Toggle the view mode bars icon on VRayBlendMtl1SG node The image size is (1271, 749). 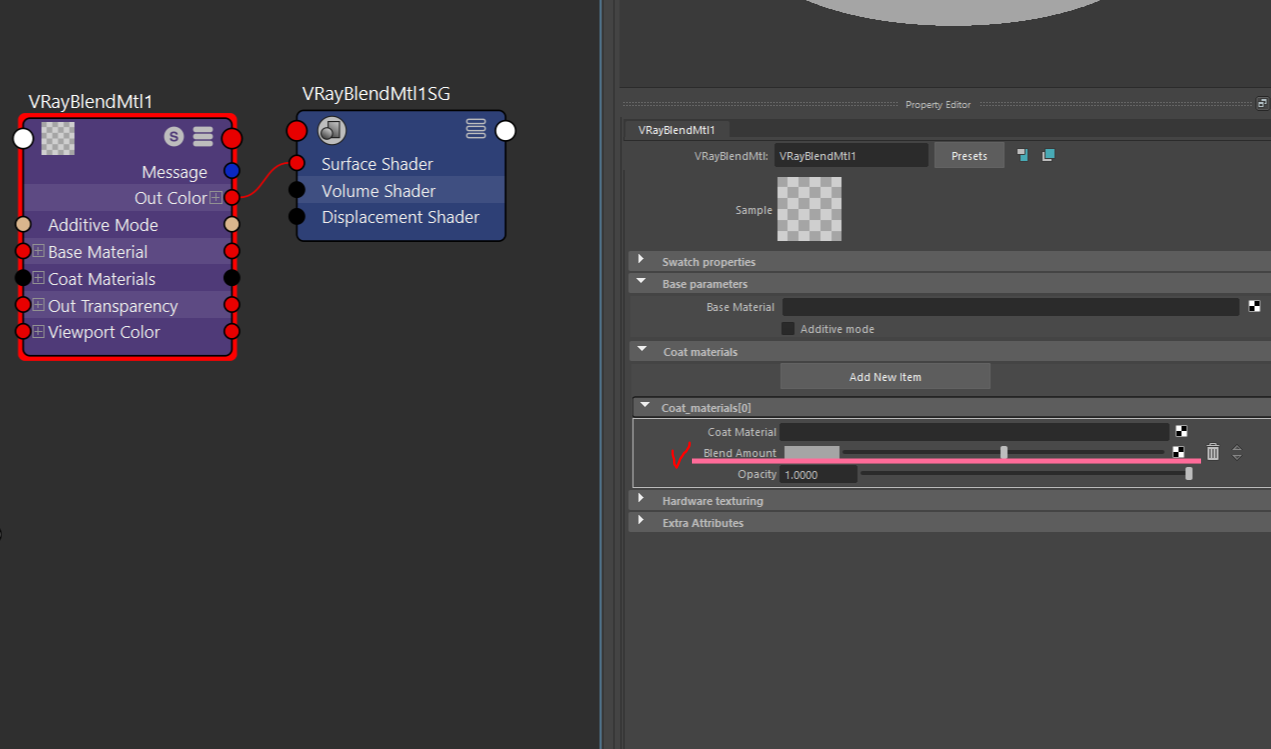476,129
